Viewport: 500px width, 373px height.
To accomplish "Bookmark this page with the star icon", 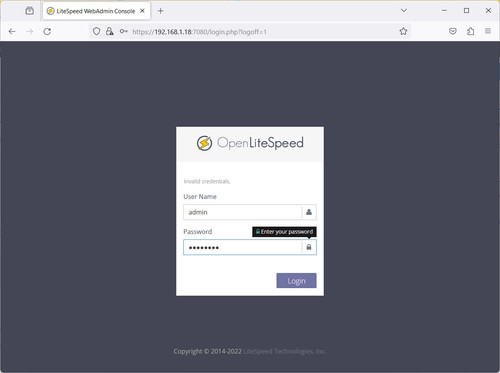I will click(x=403, y=31).
